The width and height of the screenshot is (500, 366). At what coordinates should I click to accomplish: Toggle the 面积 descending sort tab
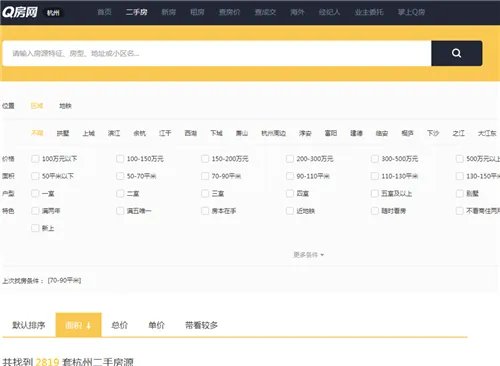tap(79, 325)
